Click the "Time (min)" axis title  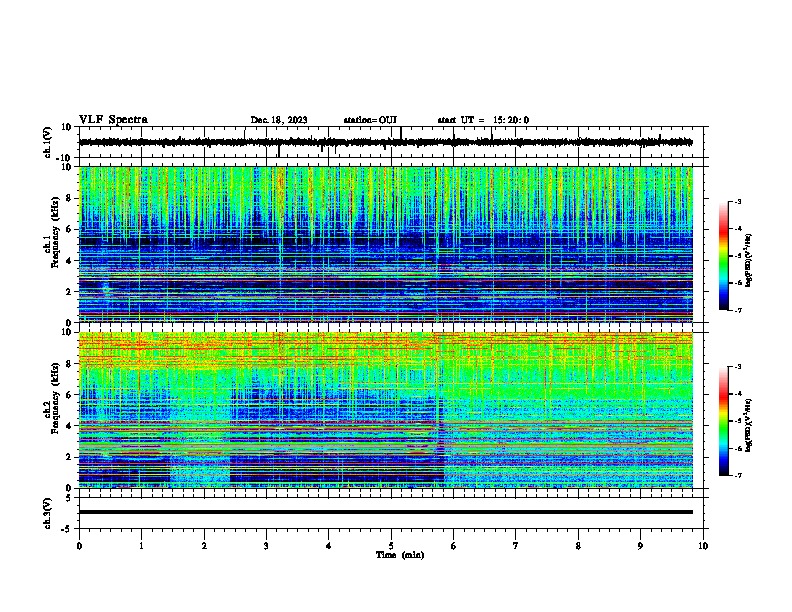(x=400, y=555)
